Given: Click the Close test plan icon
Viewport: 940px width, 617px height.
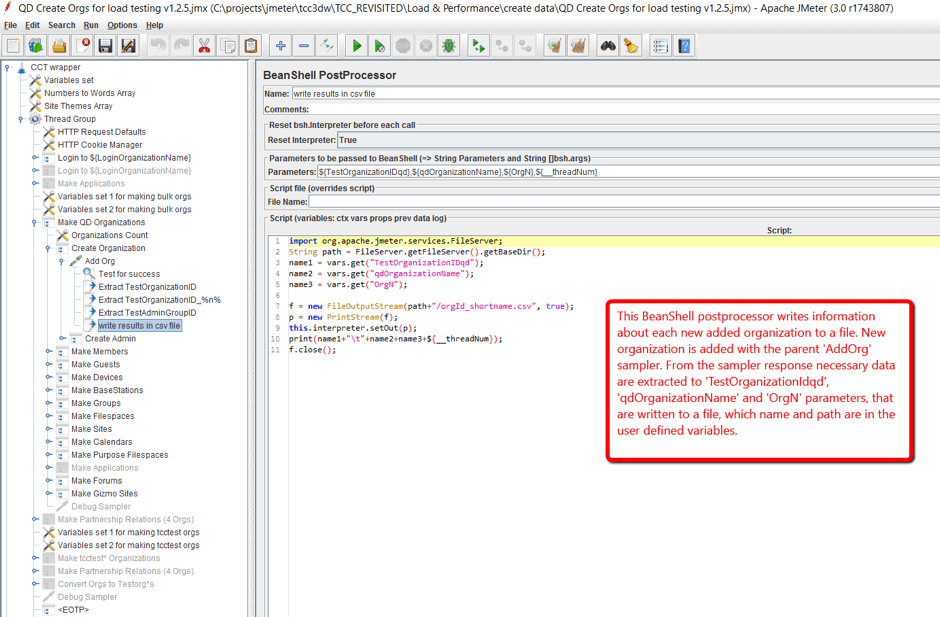Looking at the screenshot, I should (x=82, y=46).
